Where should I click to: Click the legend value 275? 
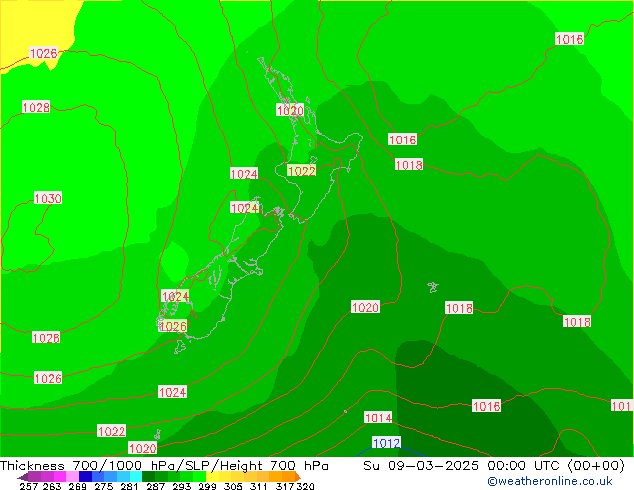(104, 486)
